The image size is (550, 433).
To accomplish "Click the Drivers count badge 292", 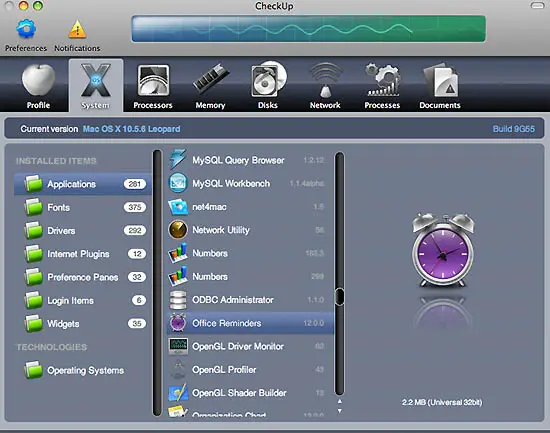I will point(135,231).
